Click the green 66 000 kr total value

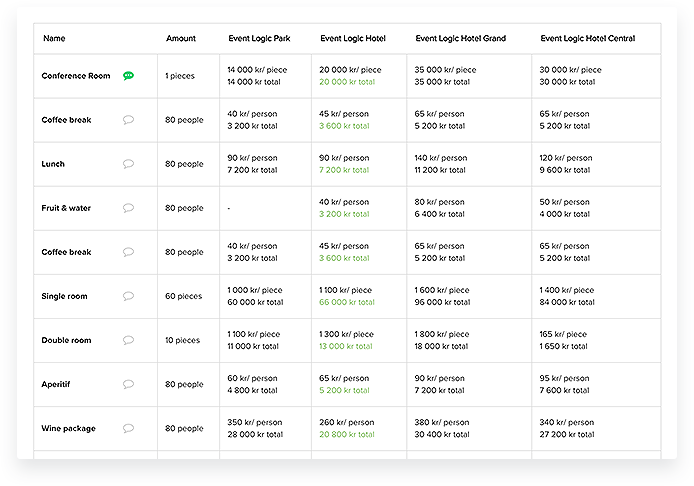tap(347, 302)
